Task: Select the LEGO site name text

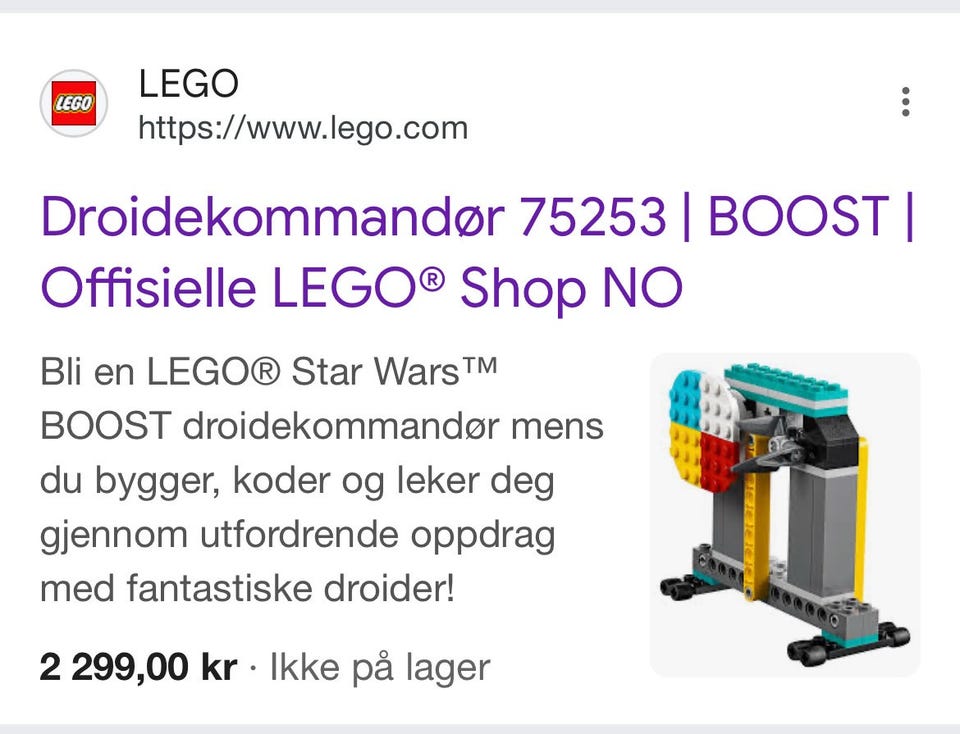Action: (x=189, y=83)
